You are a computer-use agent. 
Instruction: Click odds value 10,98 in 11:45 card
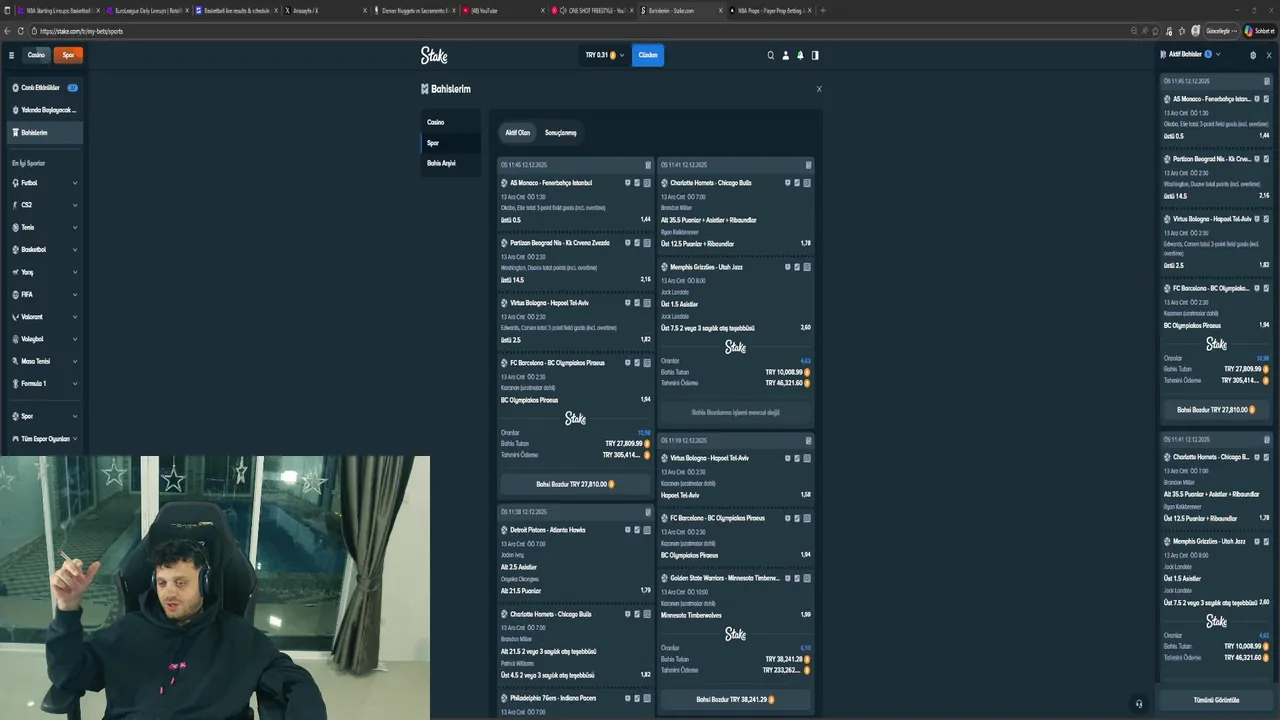(x=644, y=432)
